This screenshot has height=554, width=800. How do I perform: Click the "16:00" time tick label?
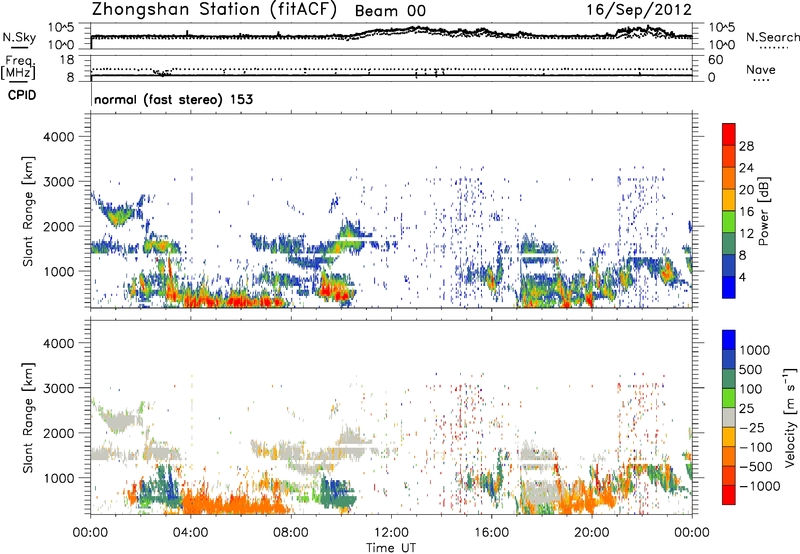[491, 533]
